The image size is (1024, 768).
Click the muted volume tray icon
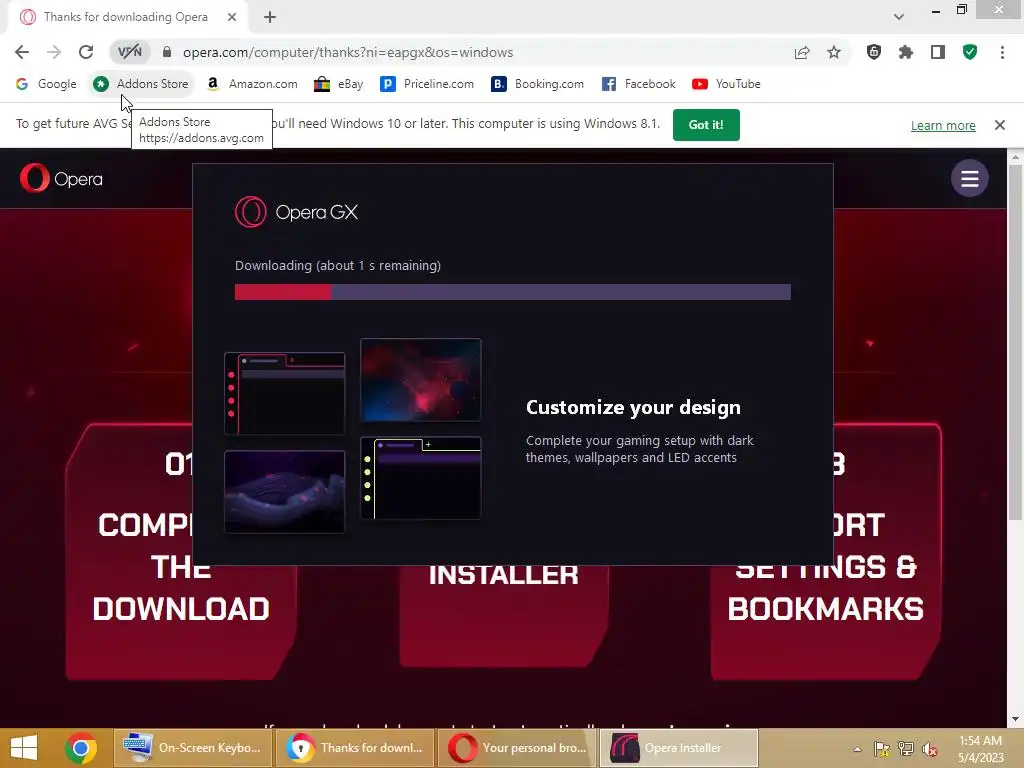coord(930,748)
